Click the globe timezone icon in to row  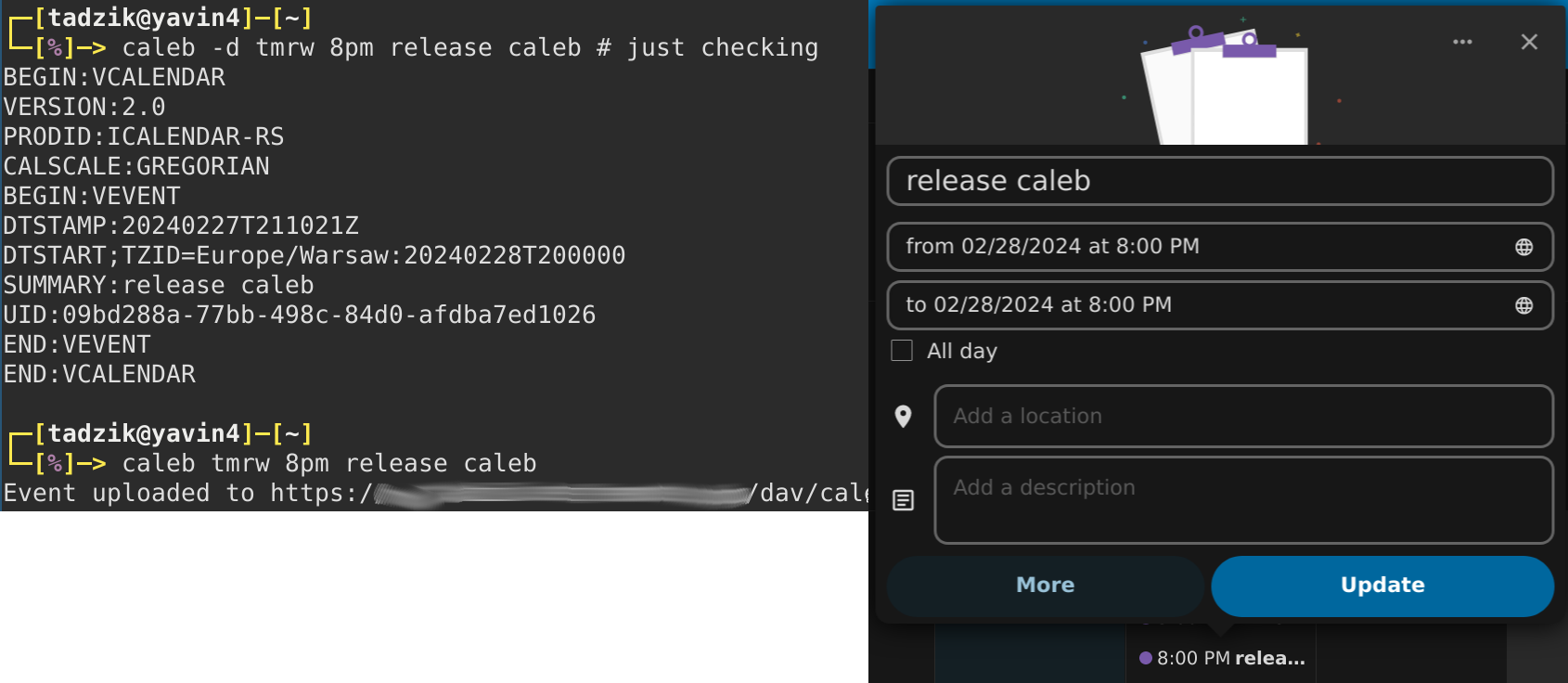click(x=1523, y=305)
